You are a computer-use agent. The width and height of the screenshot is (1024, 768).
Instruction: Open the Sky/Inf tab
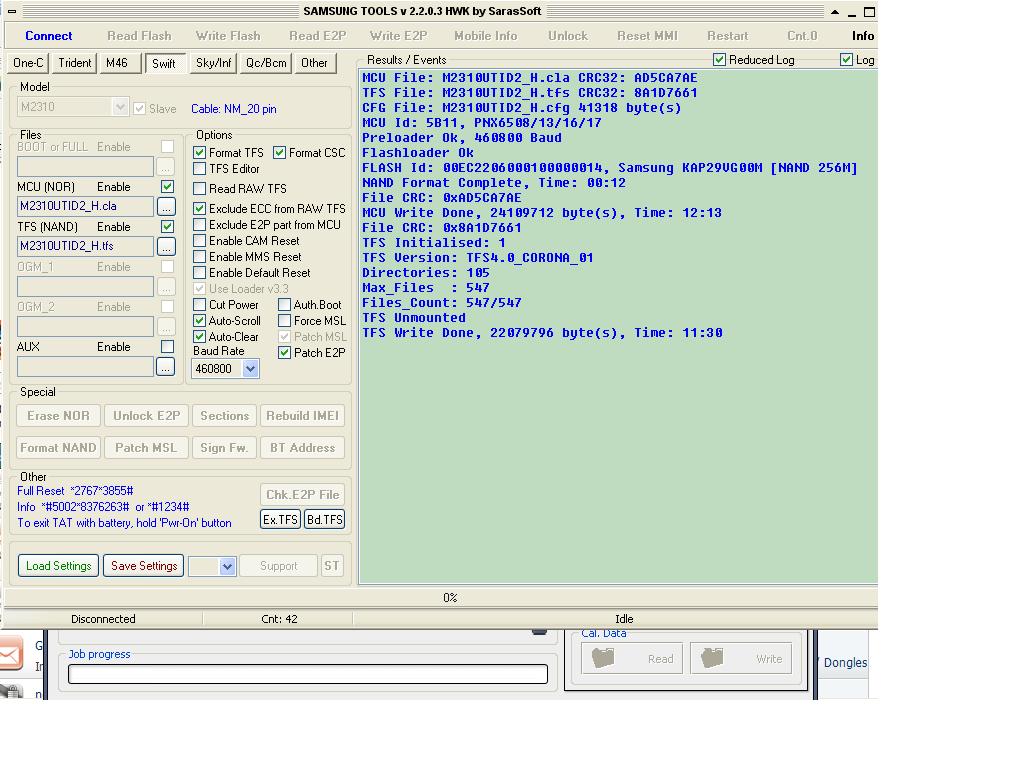tap(214, 63)
